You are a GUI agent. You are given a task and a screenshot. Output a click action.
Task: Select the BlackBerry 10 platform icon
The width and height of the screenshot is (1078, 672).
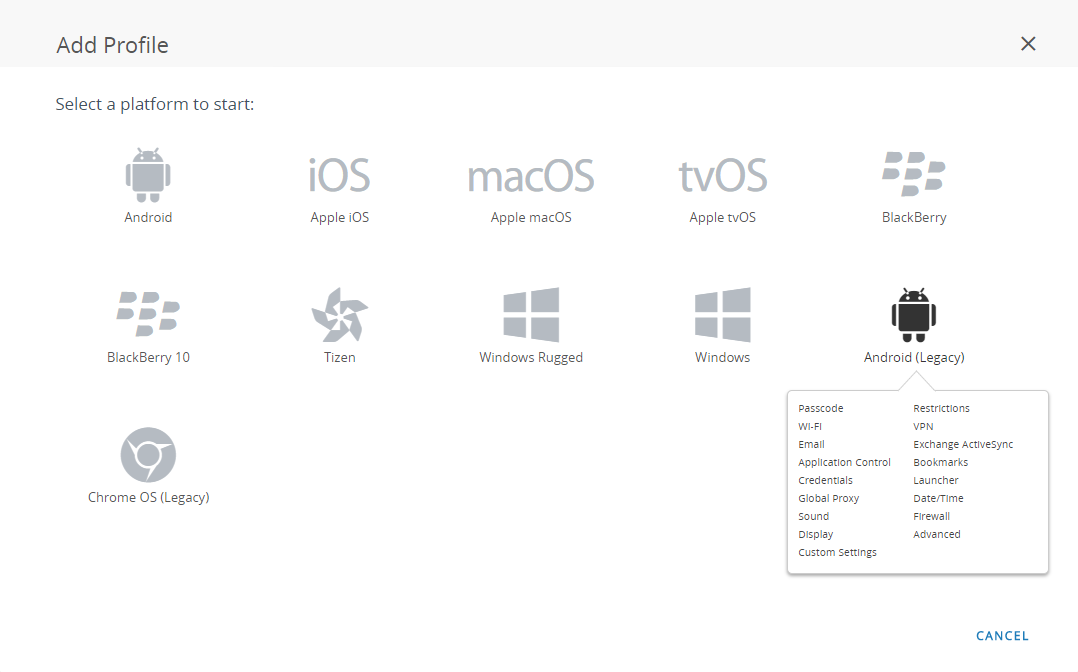(x=148, y=314)
